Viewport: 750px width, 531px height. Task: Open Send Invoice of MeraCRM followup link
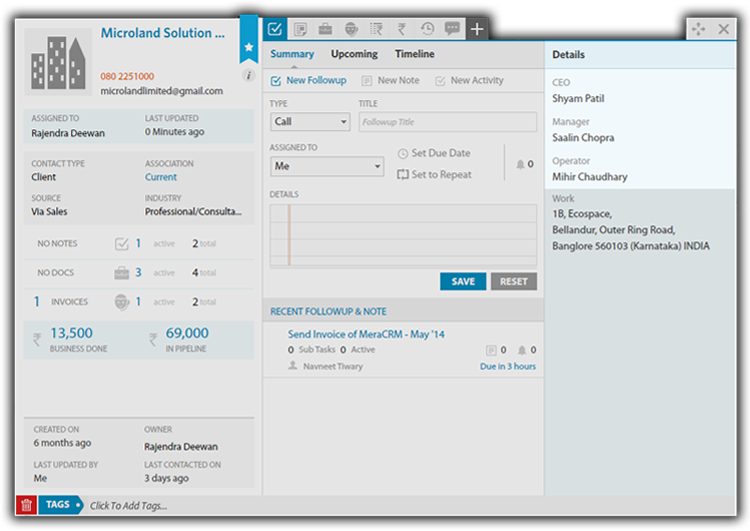point(364,334)
